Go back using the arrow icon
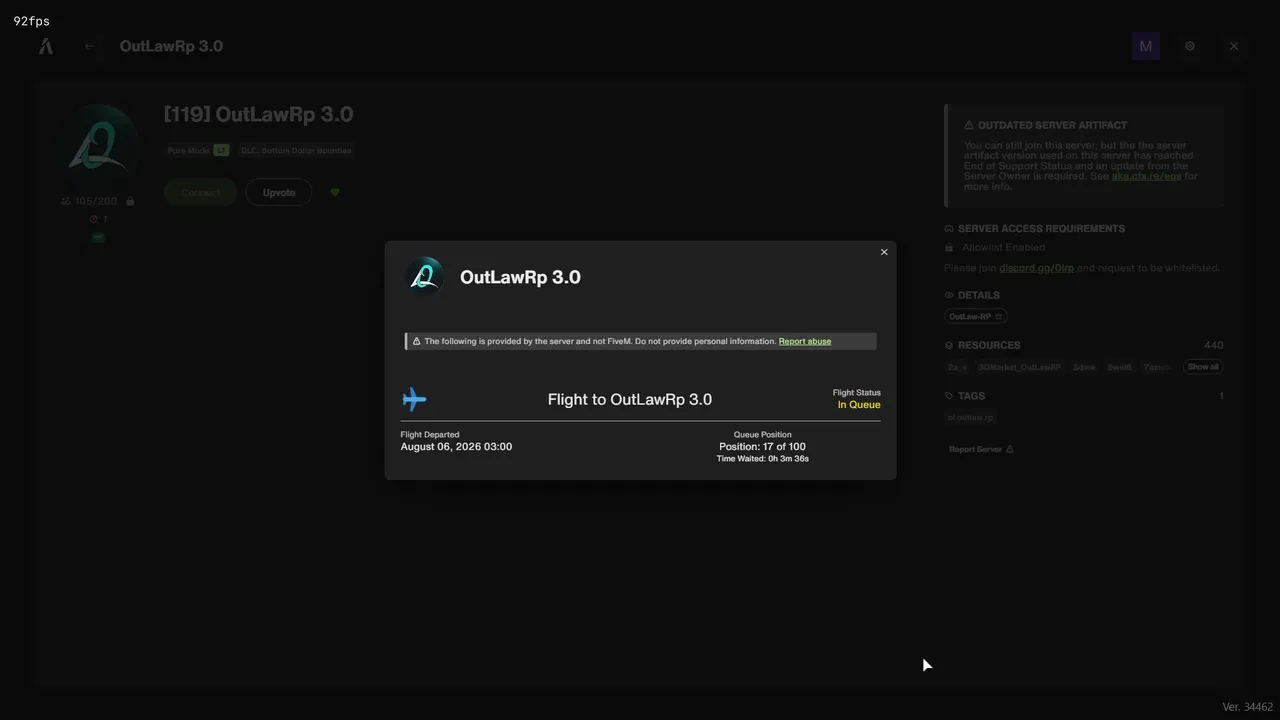 point(90,46)
